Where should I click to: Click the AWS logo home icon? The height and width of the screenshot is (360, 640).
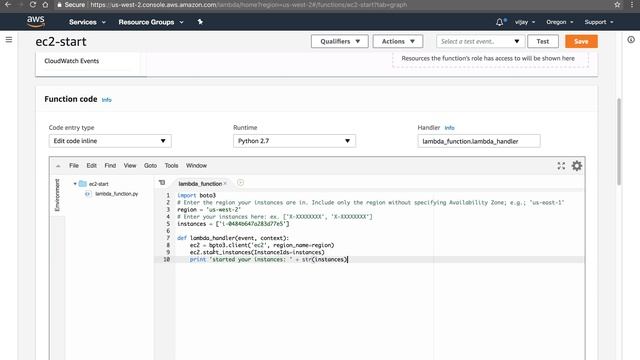tap(36, 21)
